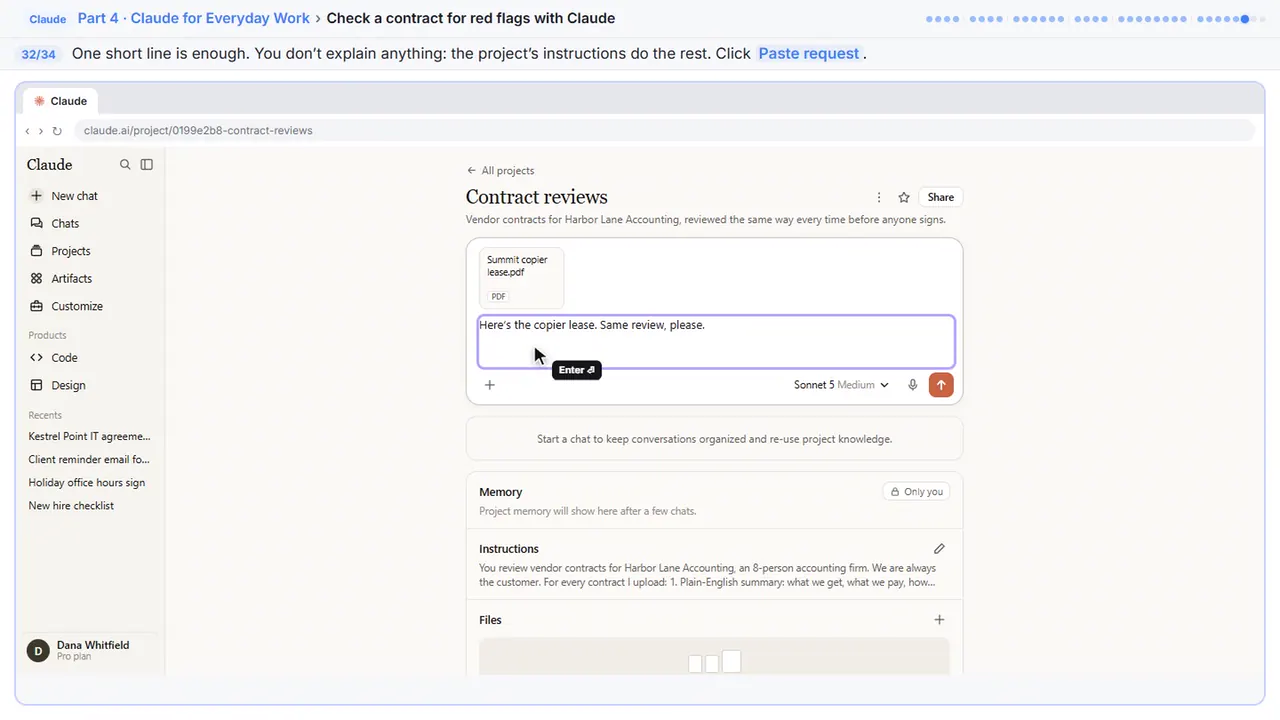Click the 32/34 step counter badge
Viewport: 1280px width, 720px height.
pyautogui.click(x=38, y=54)
